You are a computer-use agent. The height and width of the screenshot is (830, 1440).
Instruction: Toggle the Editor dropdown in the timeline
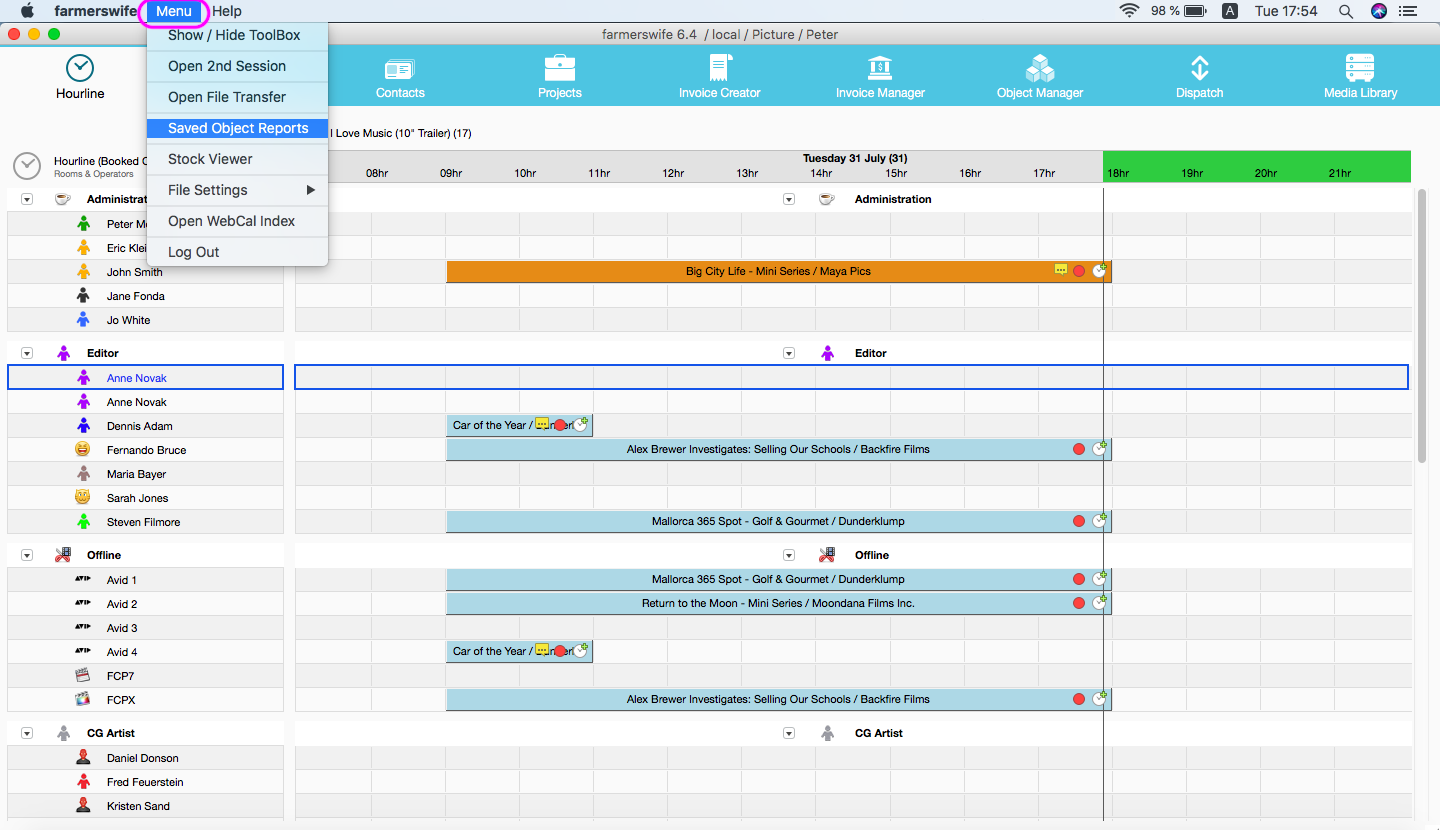coord(789,353)
